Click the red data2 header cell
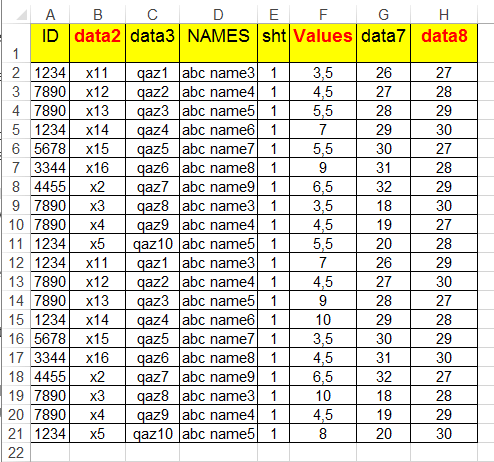Image resolution: width=494 pixels, height=462 pixels. coord(97,43)
